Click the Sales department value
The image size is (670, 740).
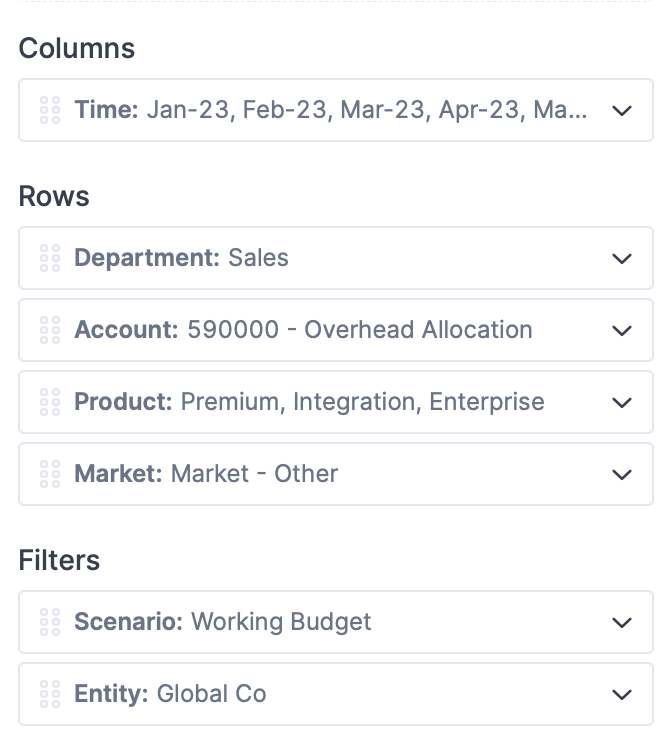tap(258, 258)
